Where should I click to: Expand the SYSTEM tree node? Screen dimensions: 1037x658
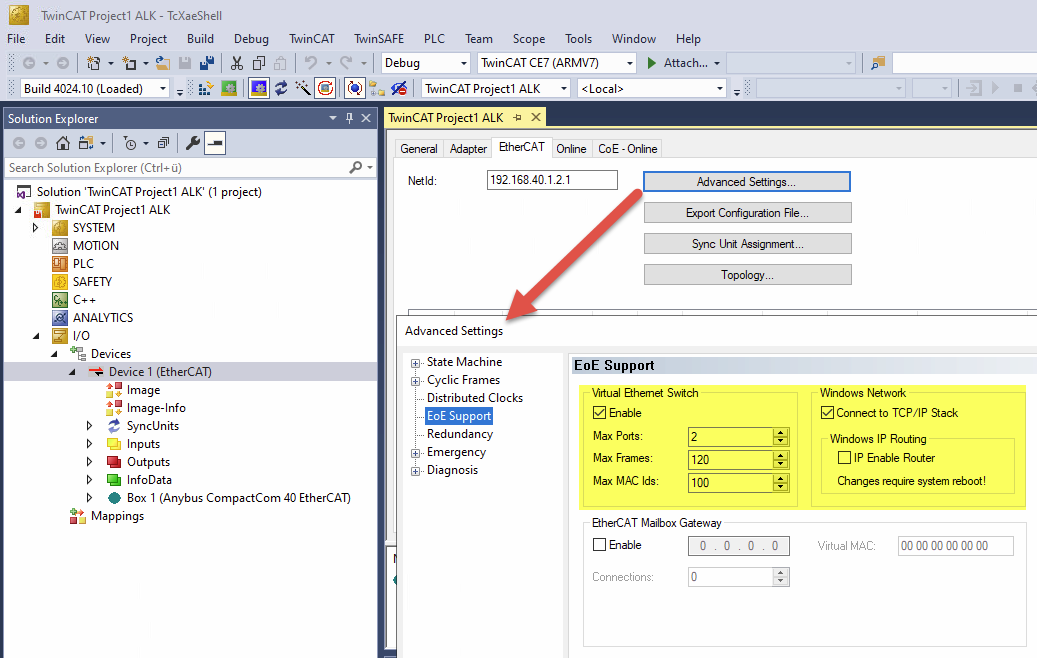click(x=36, y=227)
